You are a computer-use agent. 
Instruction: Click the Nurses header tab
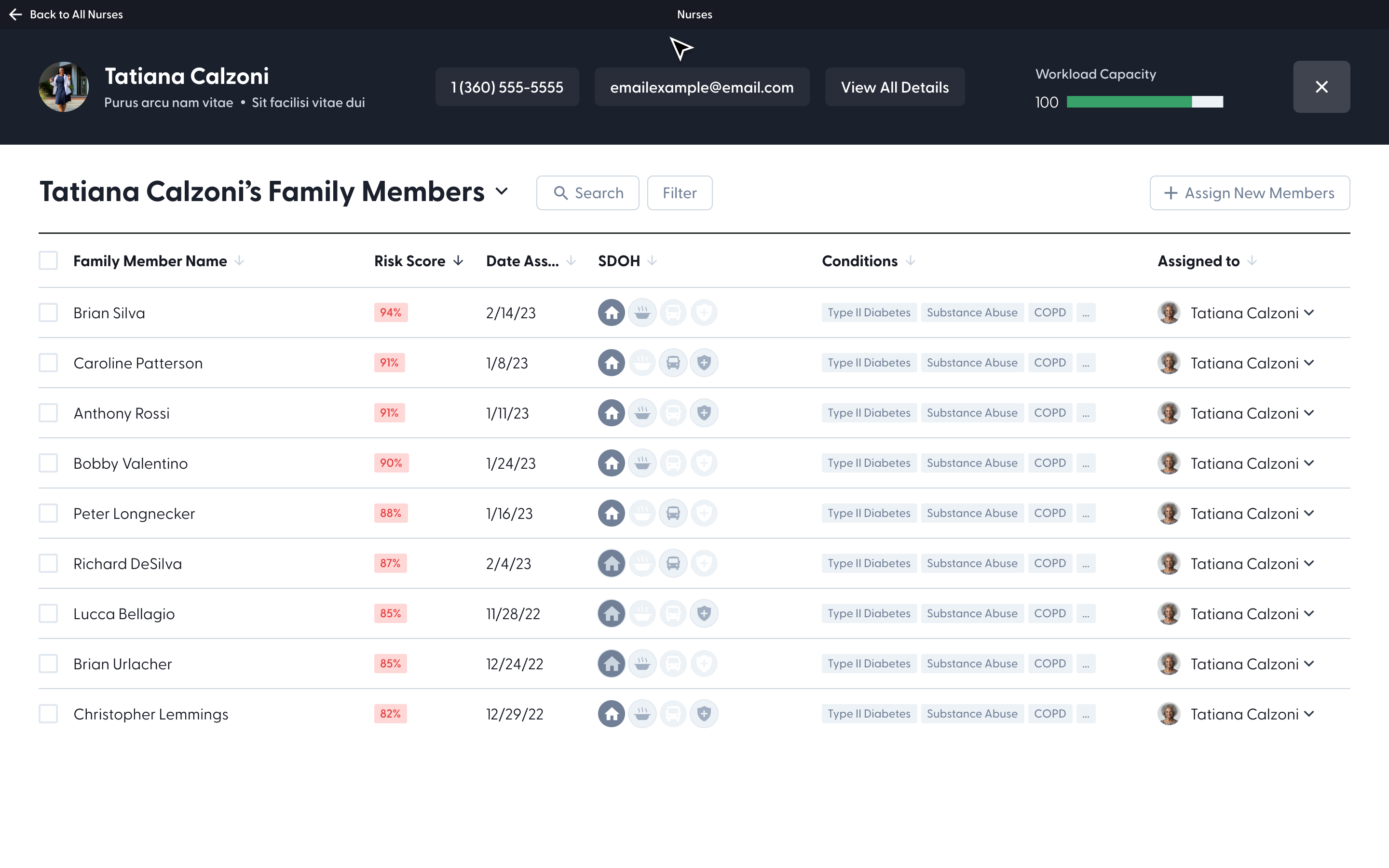click(x=694, y=14)
